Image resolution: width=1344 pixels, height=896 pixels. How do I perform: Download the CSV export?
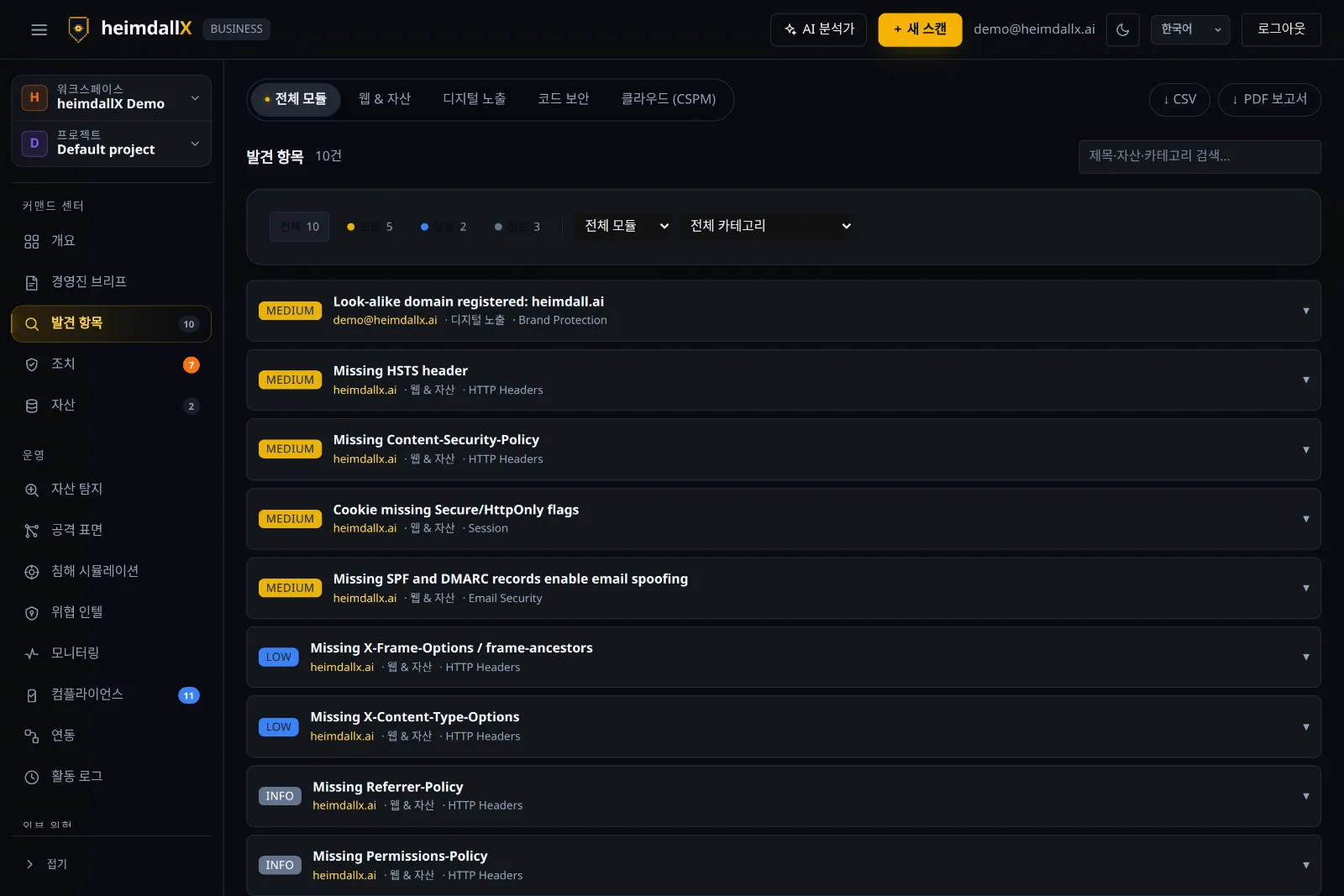pos(1179,100)
